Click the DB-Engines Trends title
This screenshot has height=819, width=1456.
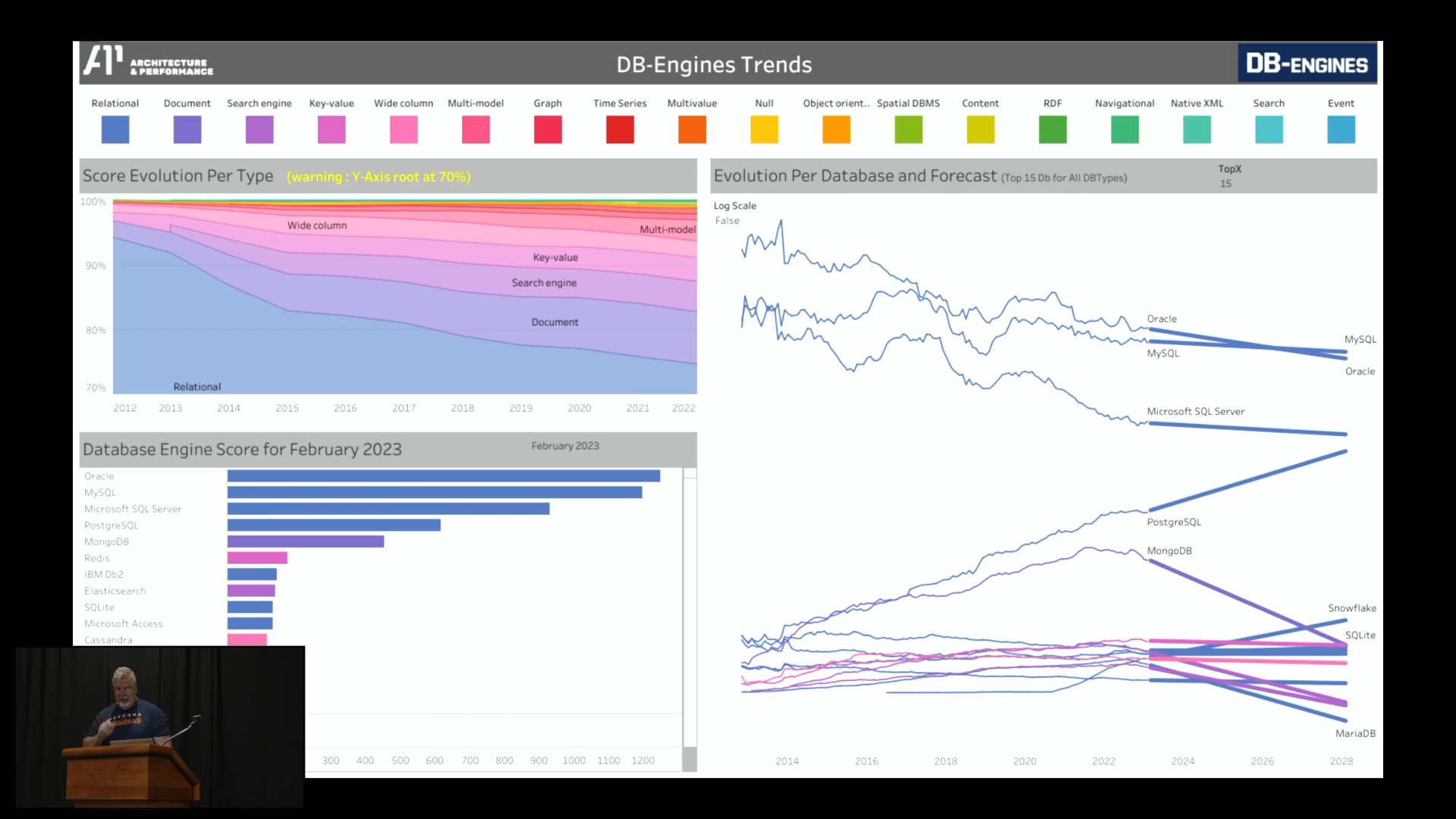tap(714, 64)
